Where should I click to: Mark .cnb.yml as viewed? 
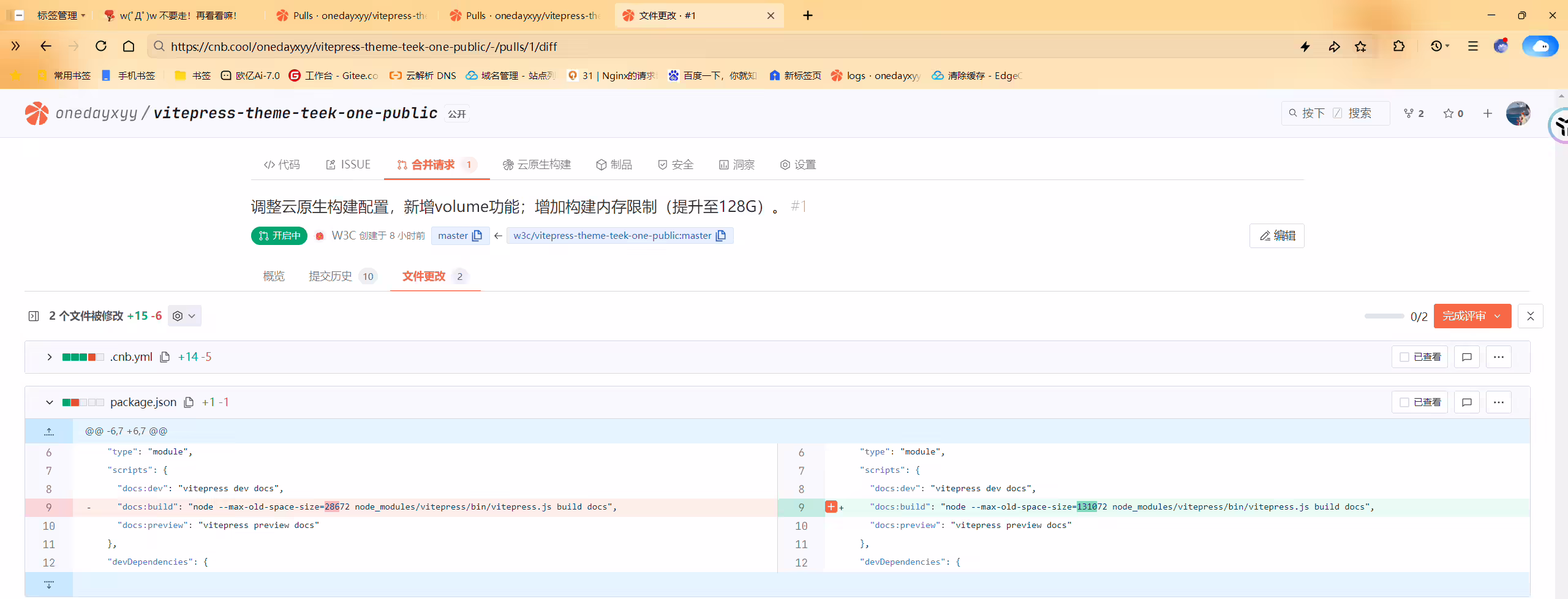[x=1420, y=357]
